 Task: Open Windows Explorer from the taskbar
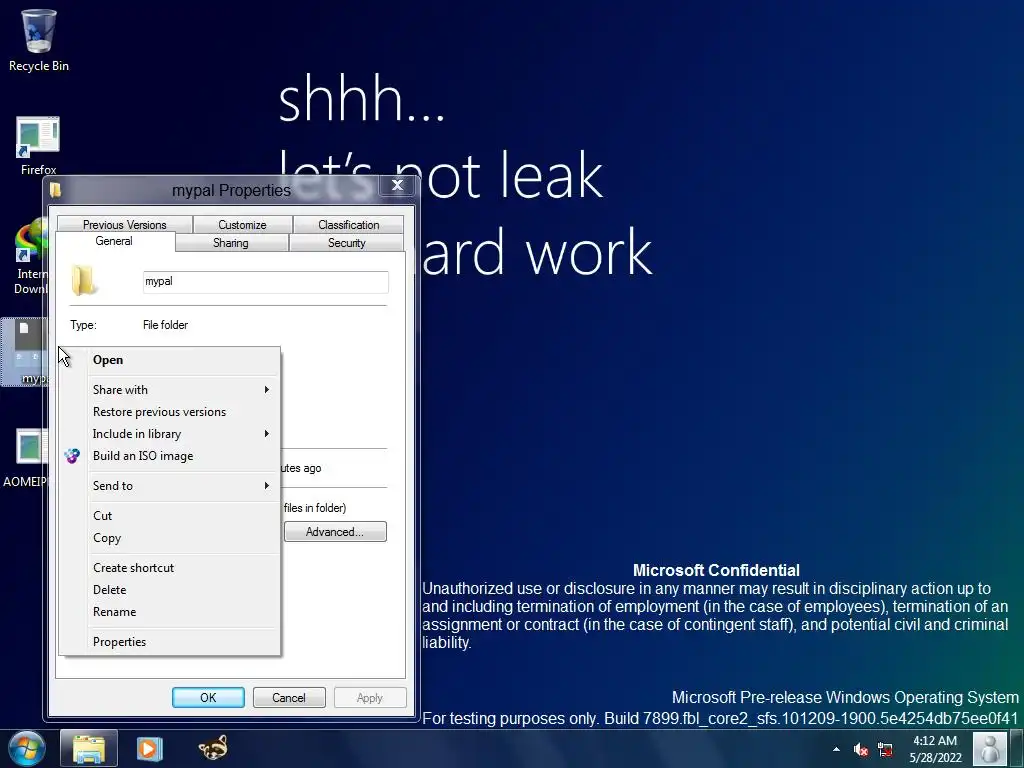(x=89, y=748)
